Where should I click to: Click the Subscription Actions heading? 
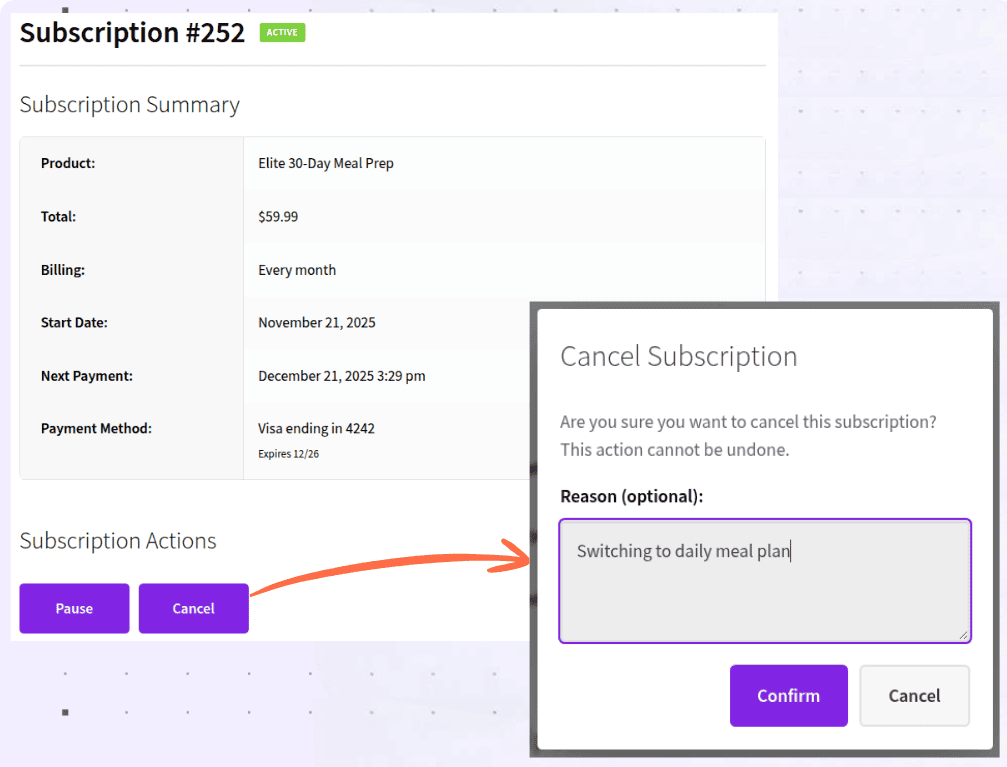point(117,540)
